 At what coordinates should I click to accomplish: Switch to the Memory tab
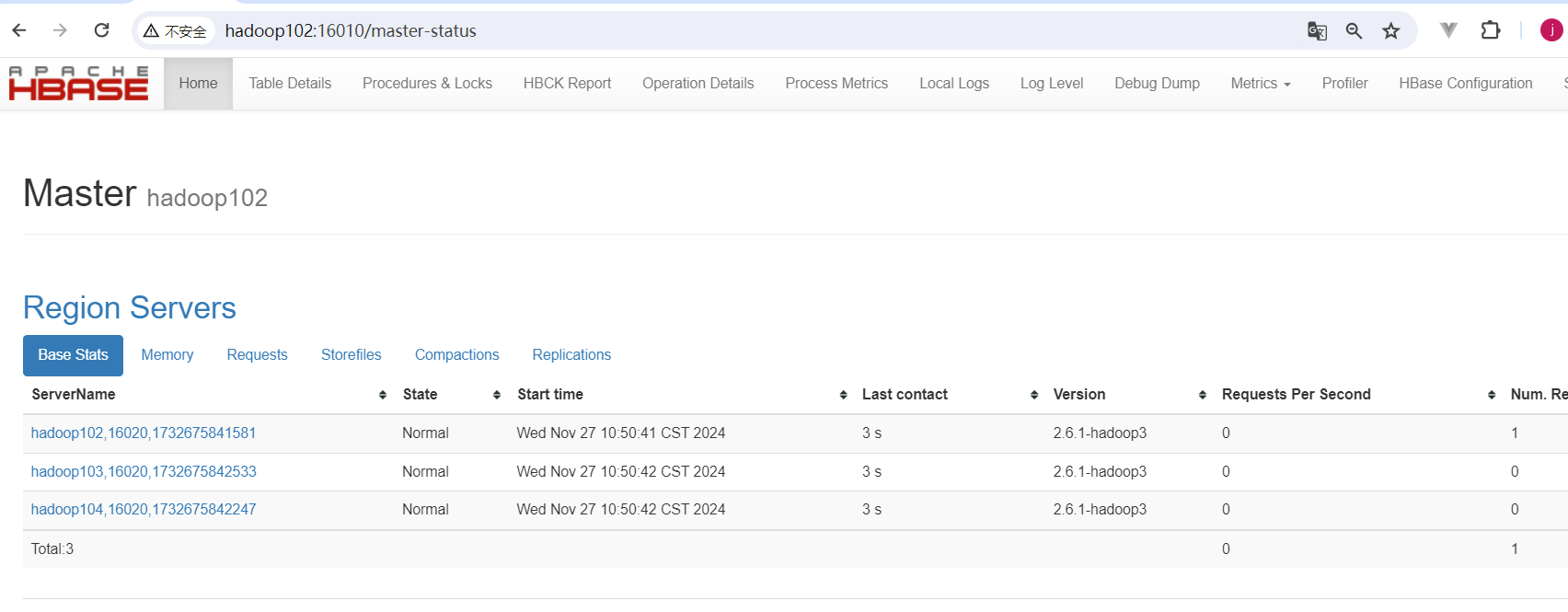click(167, 355)
